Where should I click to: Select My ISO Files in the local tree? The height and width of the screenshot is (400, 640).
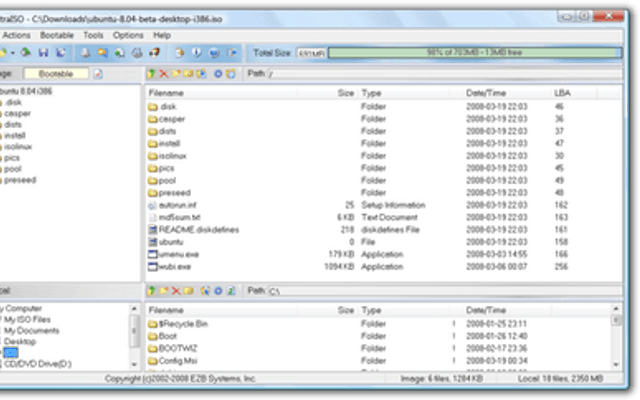tap(27, 320)
